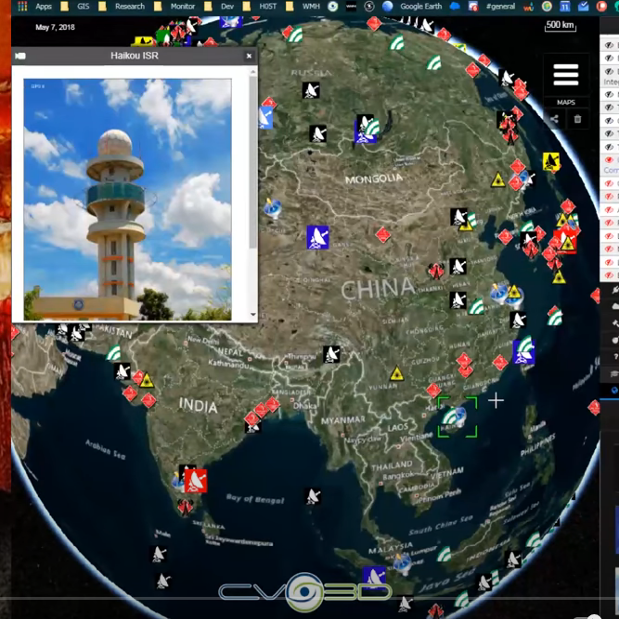Click the blue square marker on Taiwan Strait coast
The width and height of the screenshot is (619, 619).
[524, 353]
